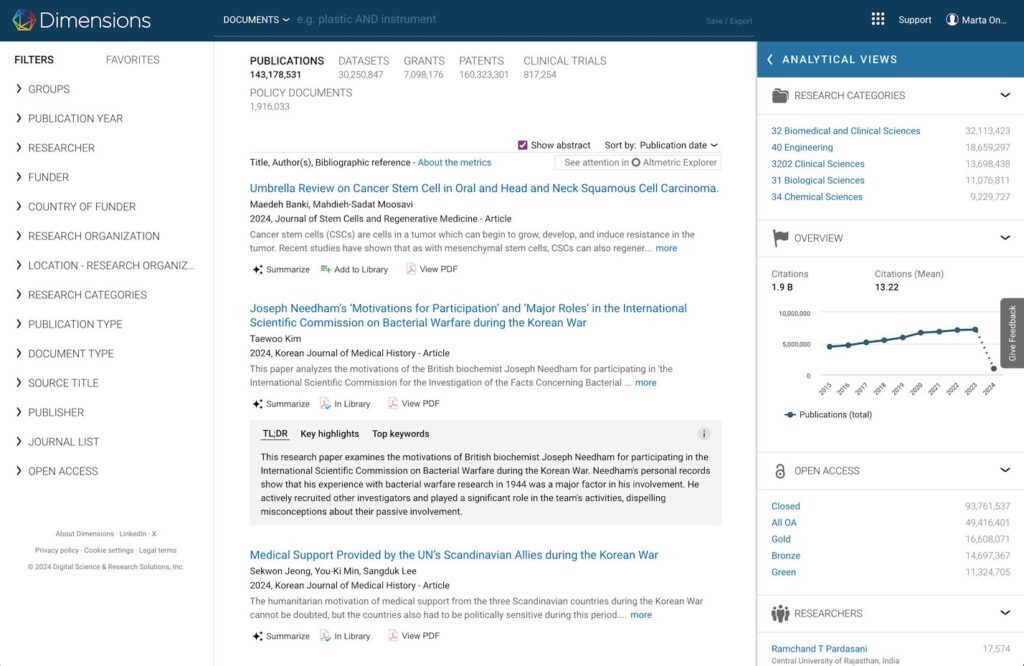
Task: Click the Summarize sparkle icon on Umbrella Review
Action: pos(257,269)
